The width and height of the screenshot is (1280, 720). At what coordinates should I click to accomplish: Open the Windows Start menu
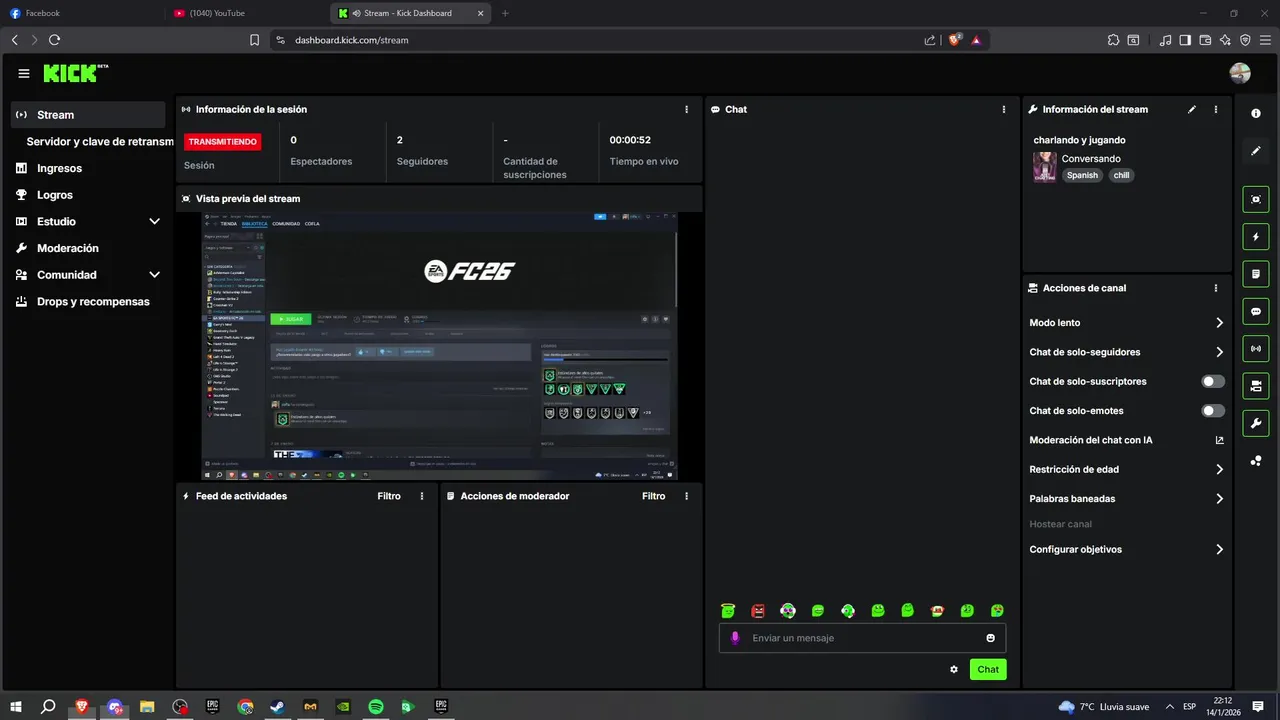(16, 706)
